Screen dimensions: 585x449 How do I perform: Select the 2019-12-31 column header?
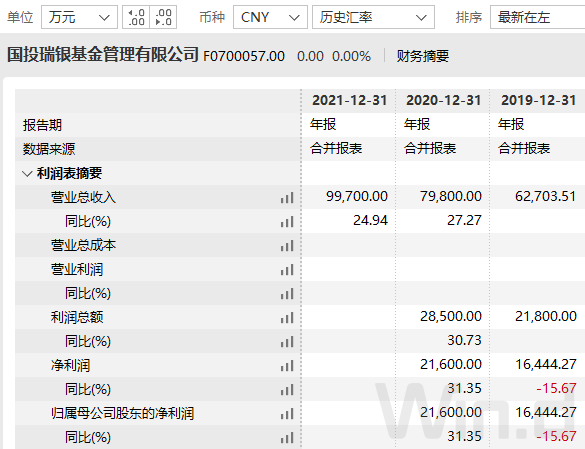click(x=538, y=100)
